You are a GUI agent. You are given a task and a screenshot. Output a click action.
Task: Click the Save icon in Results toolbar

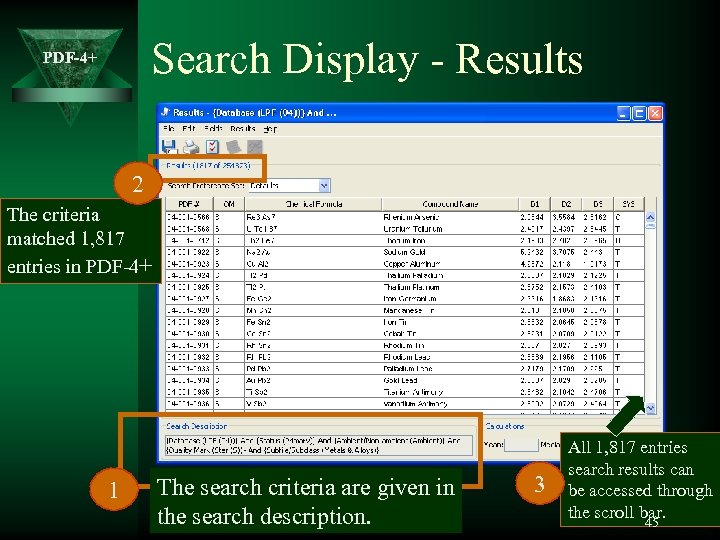point(169,147)
